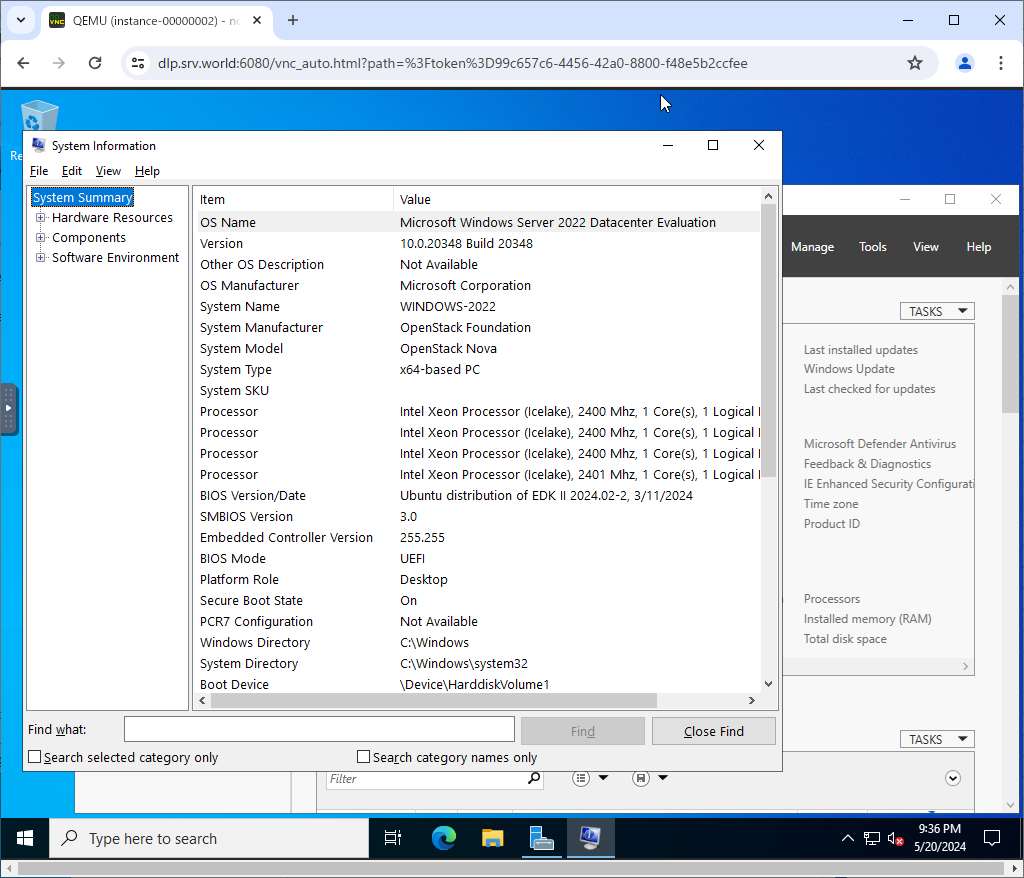The width and height of the screenshot is (1024, 878).
Task: Select System Summary in the tree
Action: [82, 197]
